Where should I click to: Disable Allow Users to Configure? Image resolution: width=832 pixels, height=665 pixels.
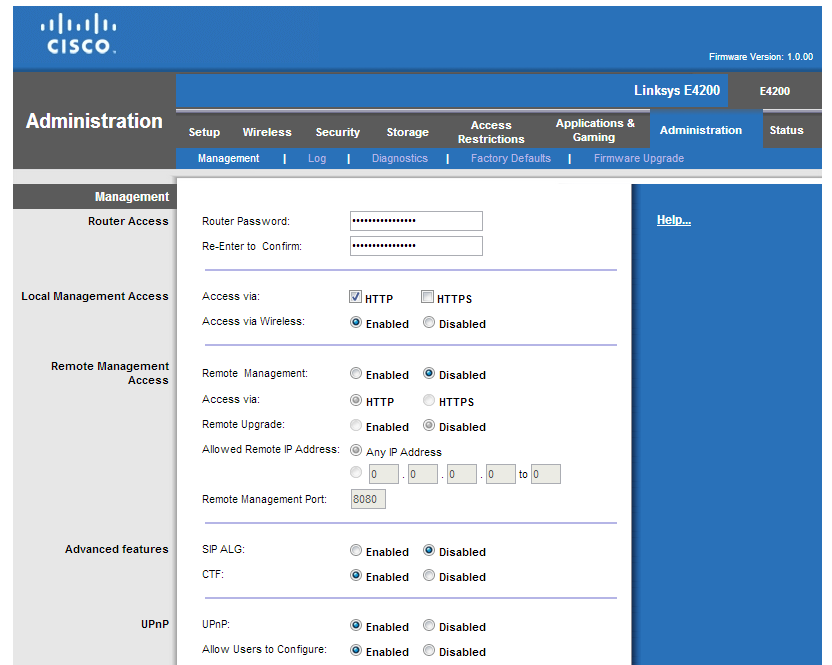[429, 650]
